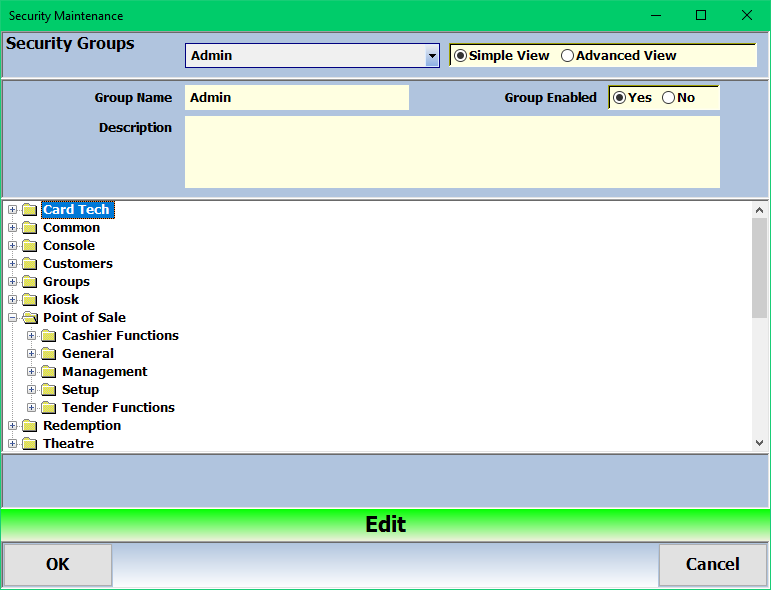This screenshot has width=771, height=590.
Task: Click the yellow Management folder icon
Action: tap(48, 372)
